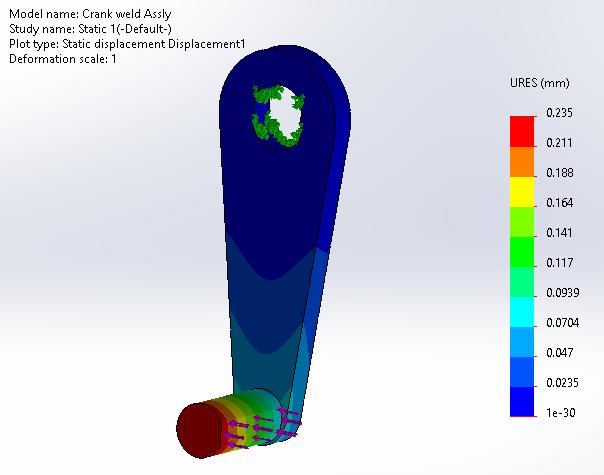Click the red end face of the pin
The width and height of the screenshot is (604, 475).
pos(200,431)
